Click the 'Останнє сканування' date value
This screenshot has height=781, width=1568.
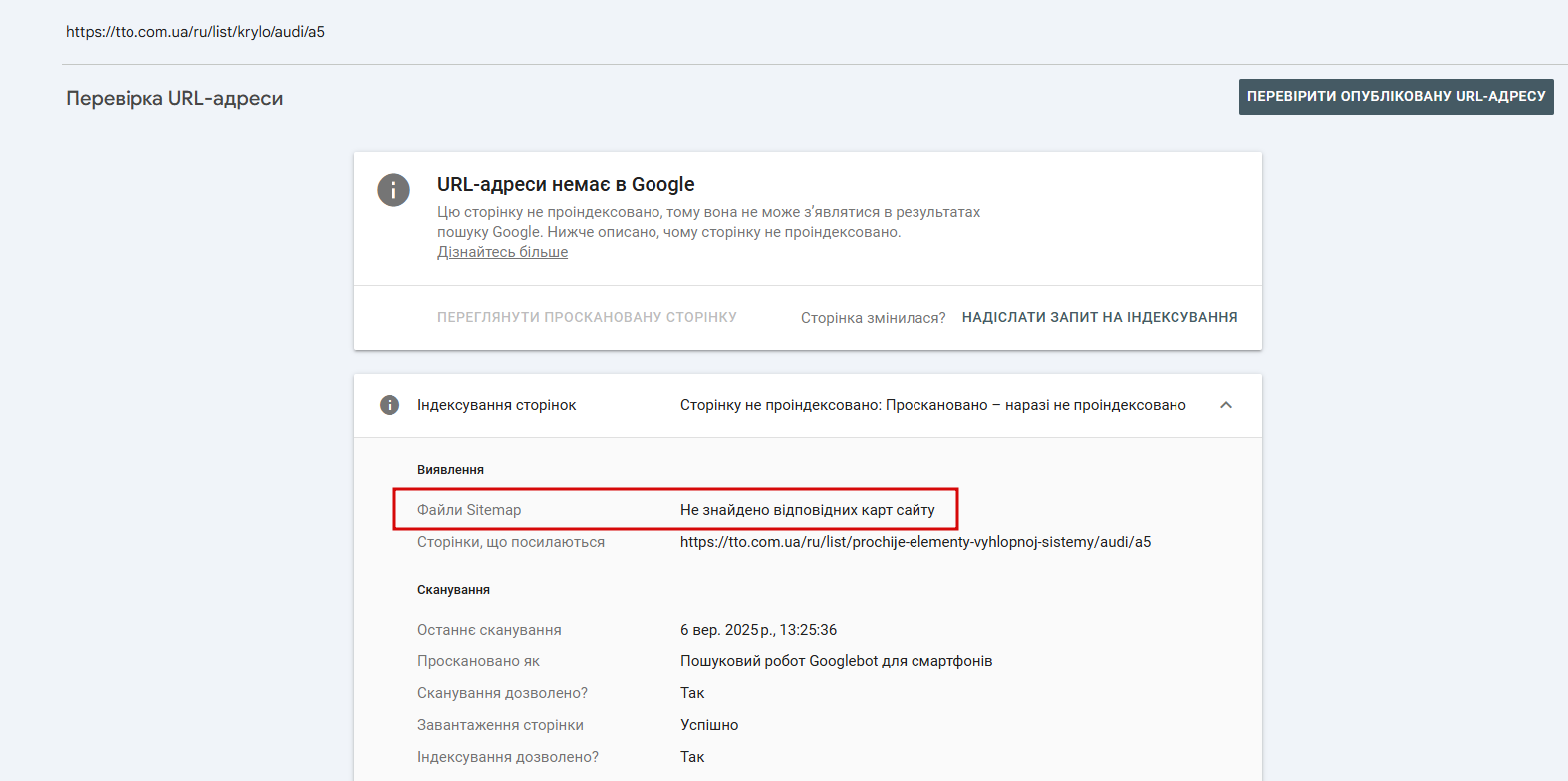[758, 630]
